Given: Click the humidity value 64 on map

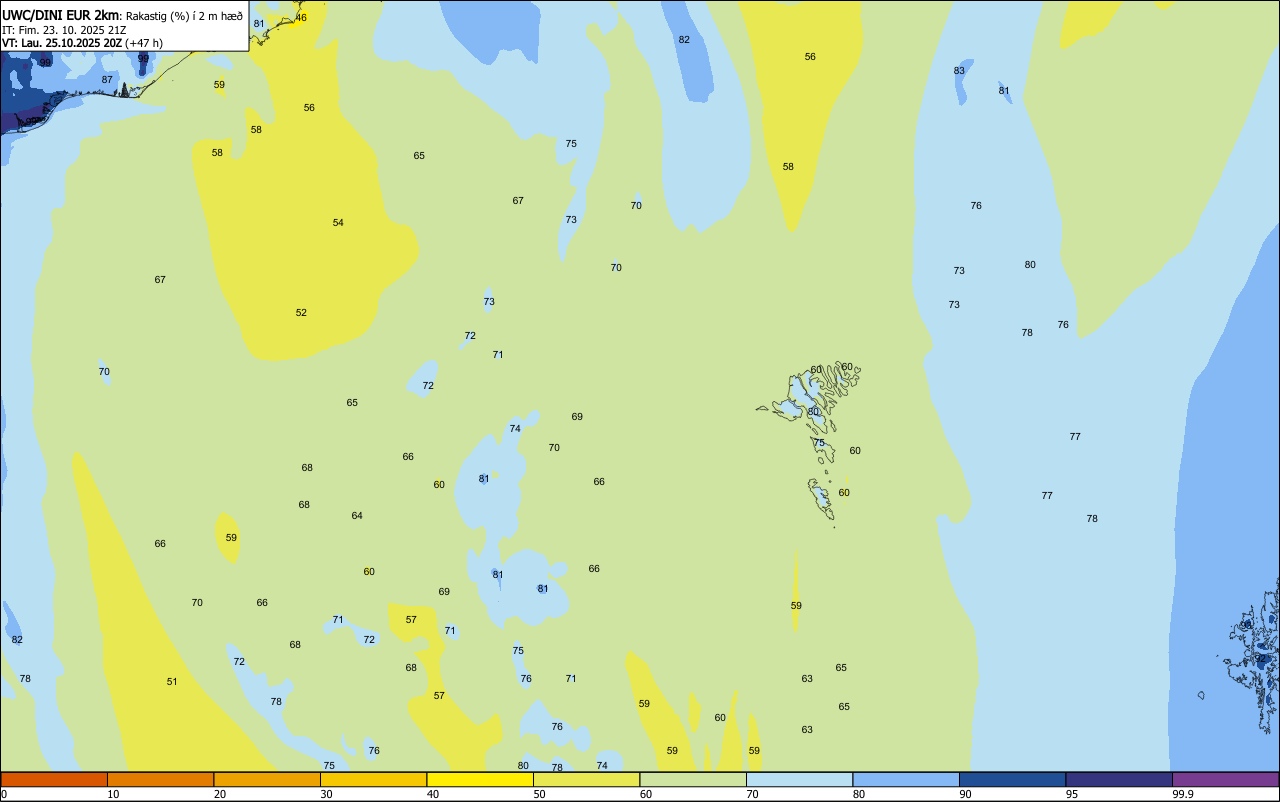Looking at the screenshot, I should (357, 516).
